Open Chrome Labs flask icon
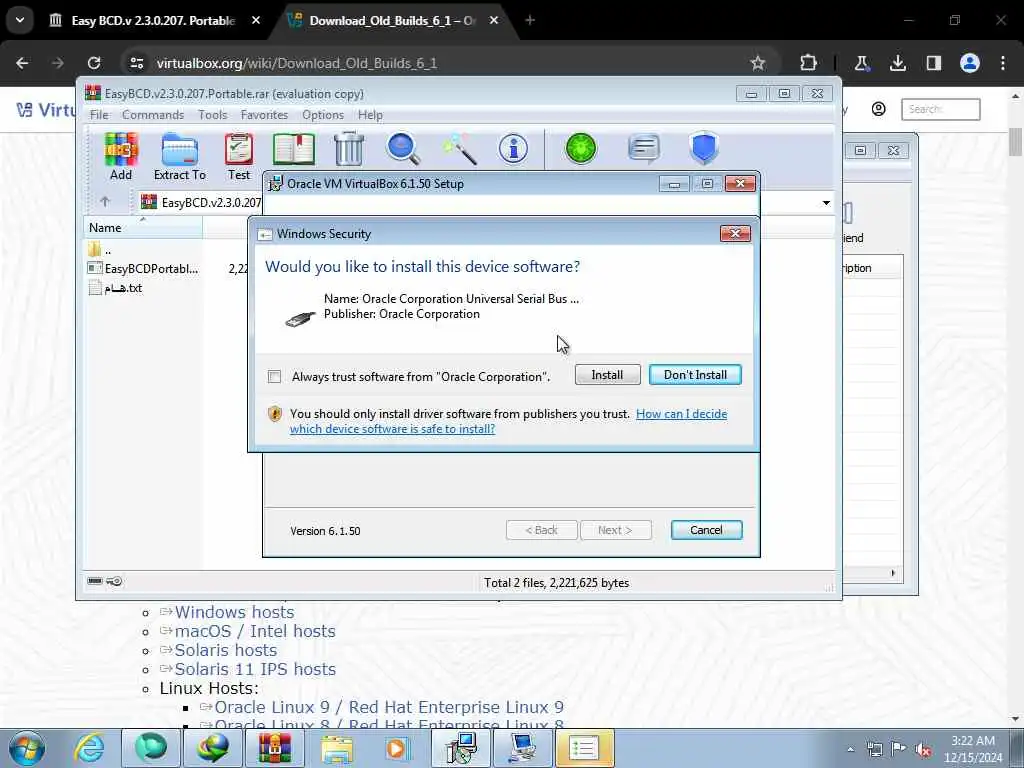 point(861,63)
